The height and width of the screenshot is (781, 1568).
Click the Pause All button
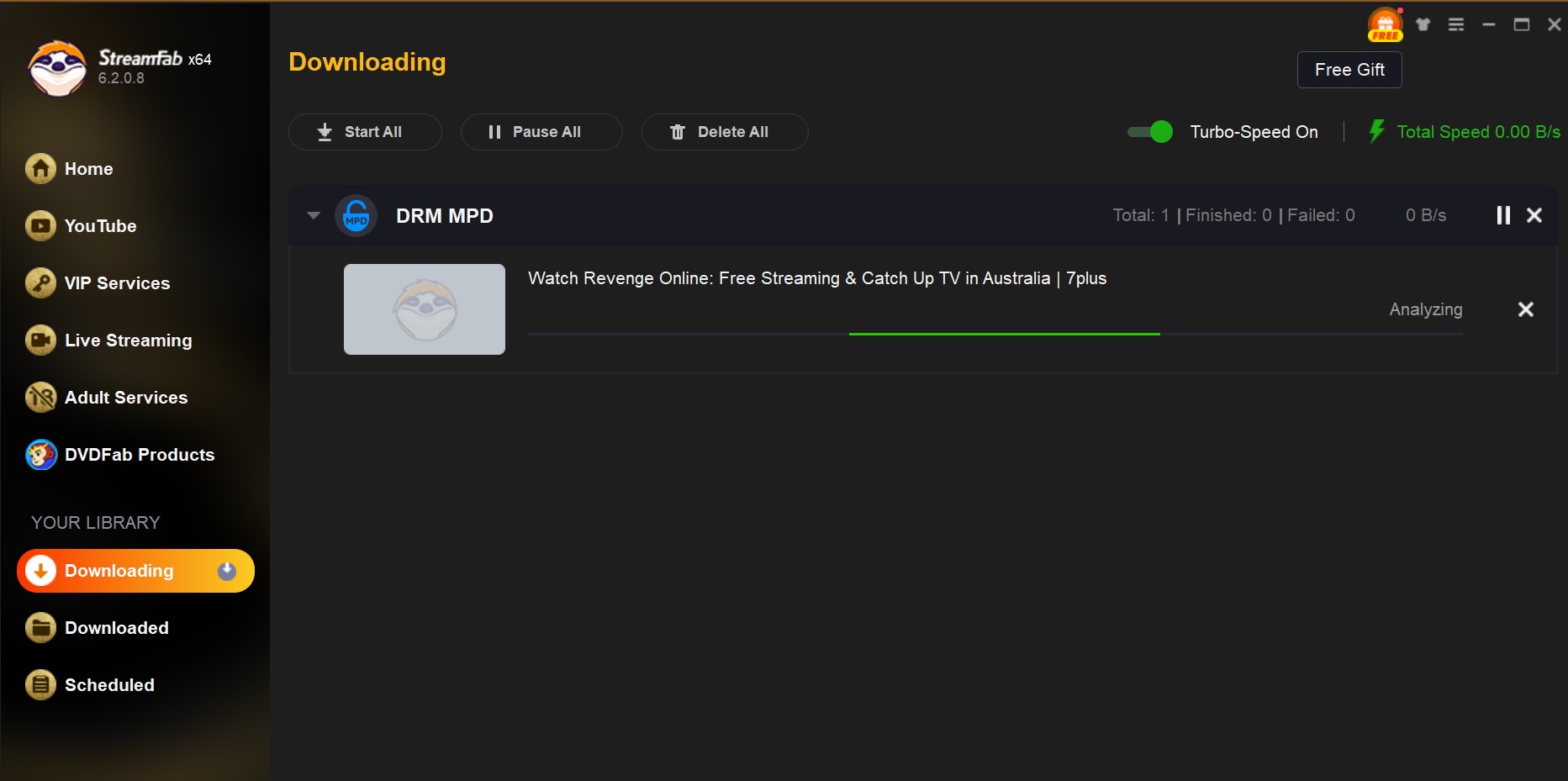(x=541, y=132)
